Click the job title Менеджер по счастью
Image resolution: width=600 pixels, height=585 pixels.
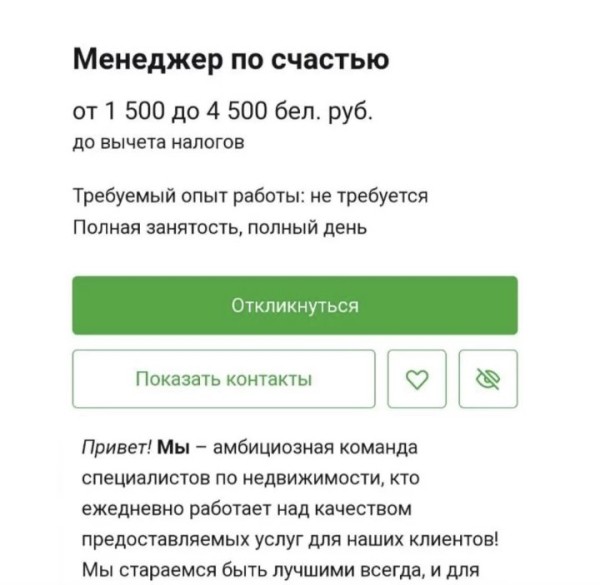(x=231, y=60)
